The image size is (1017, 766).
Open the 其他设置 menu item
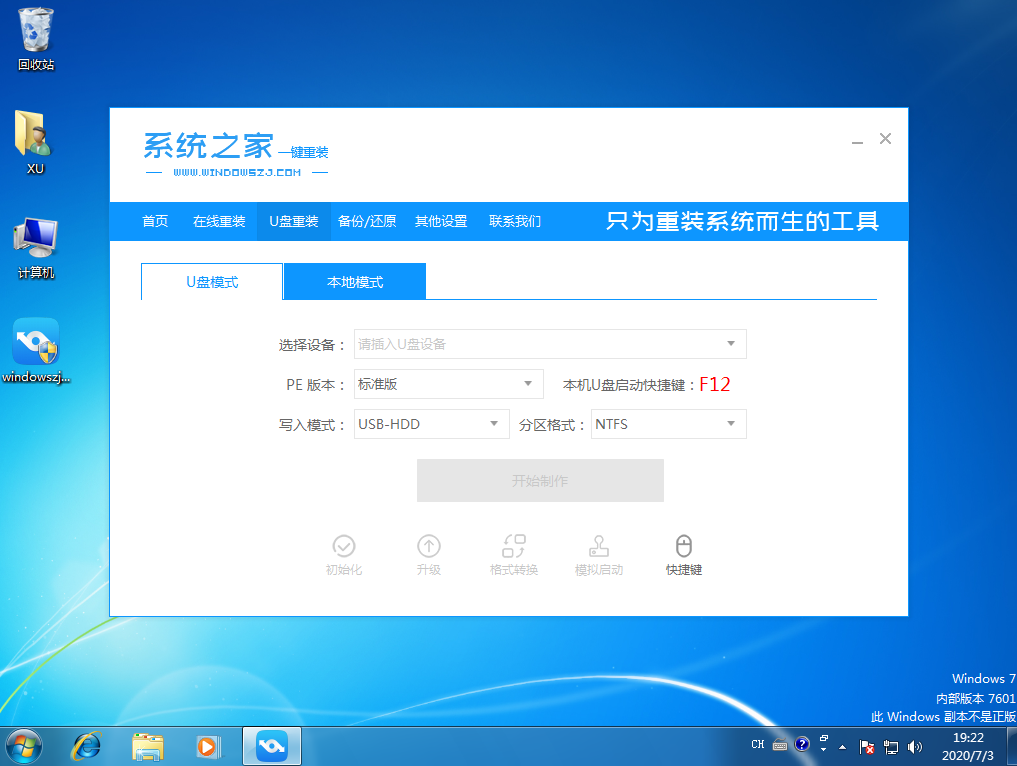441,221
